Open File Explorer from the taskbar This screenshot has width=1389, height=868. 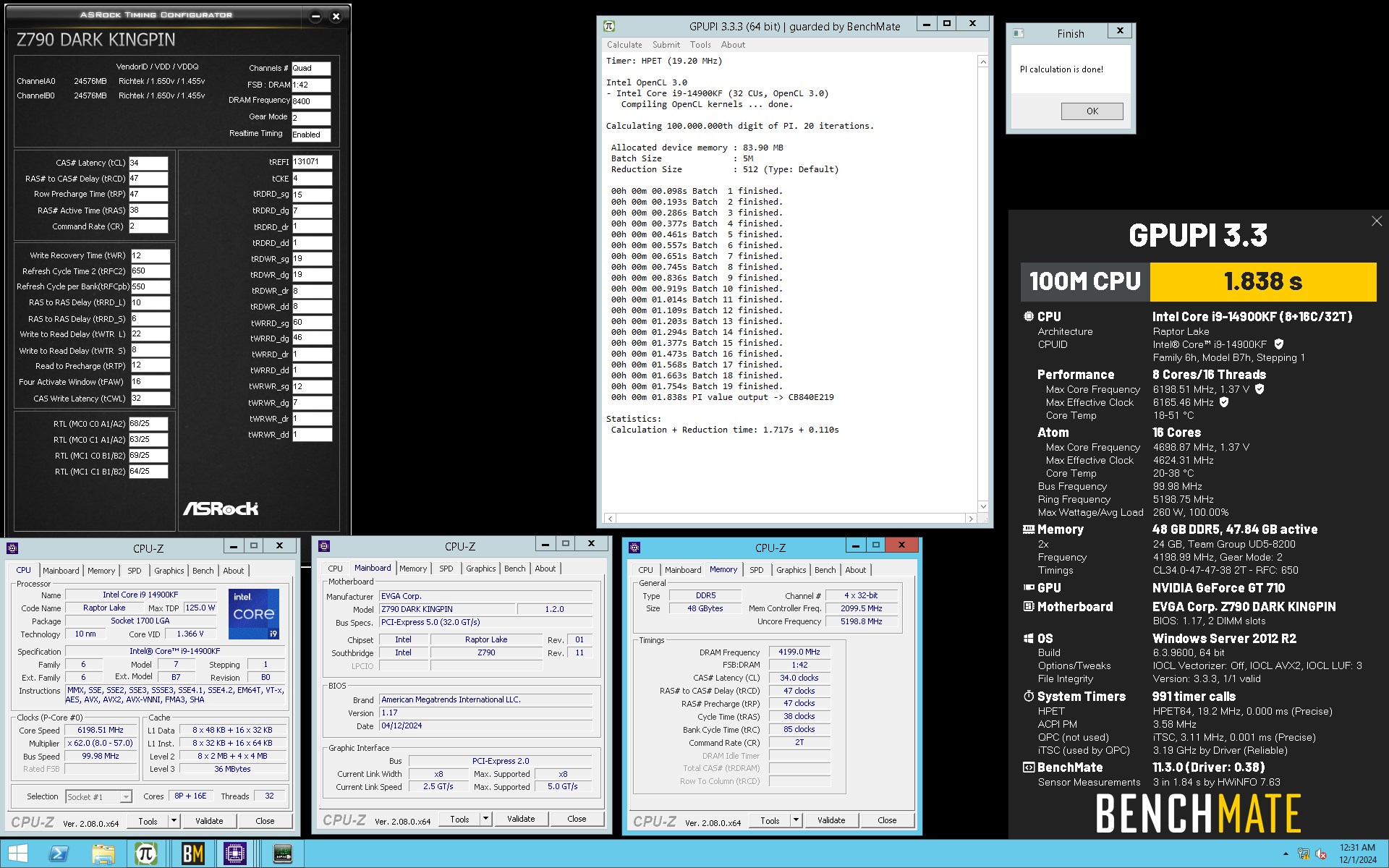pos(103,854)
